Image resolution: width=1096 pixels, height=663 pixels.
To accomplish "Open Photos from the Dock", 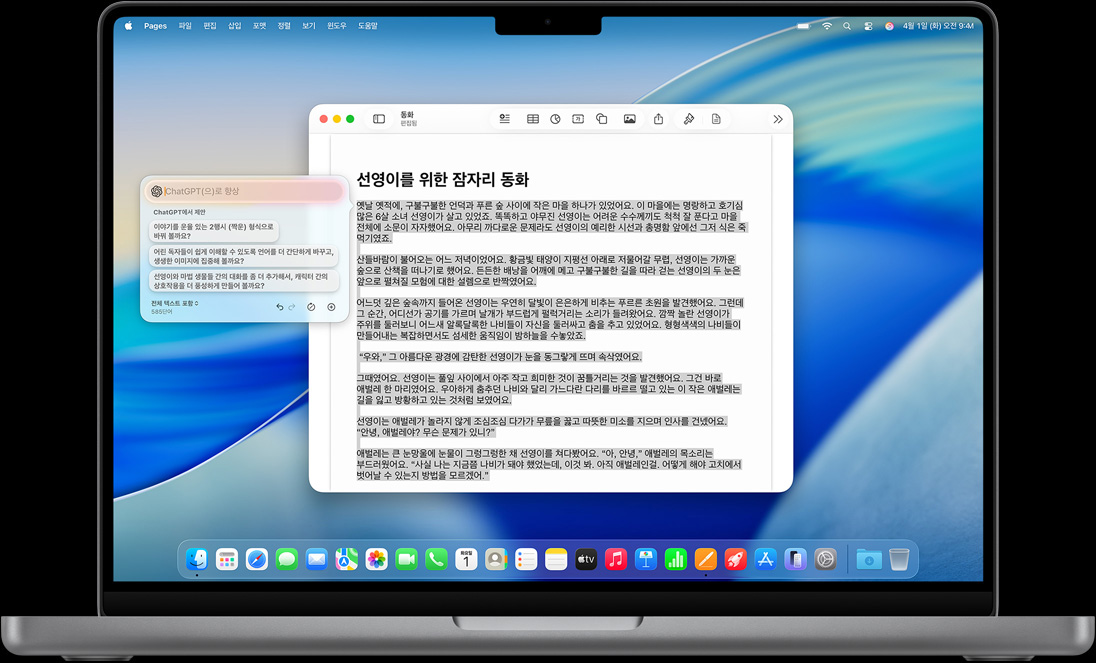I will click(x=377, y=559).
